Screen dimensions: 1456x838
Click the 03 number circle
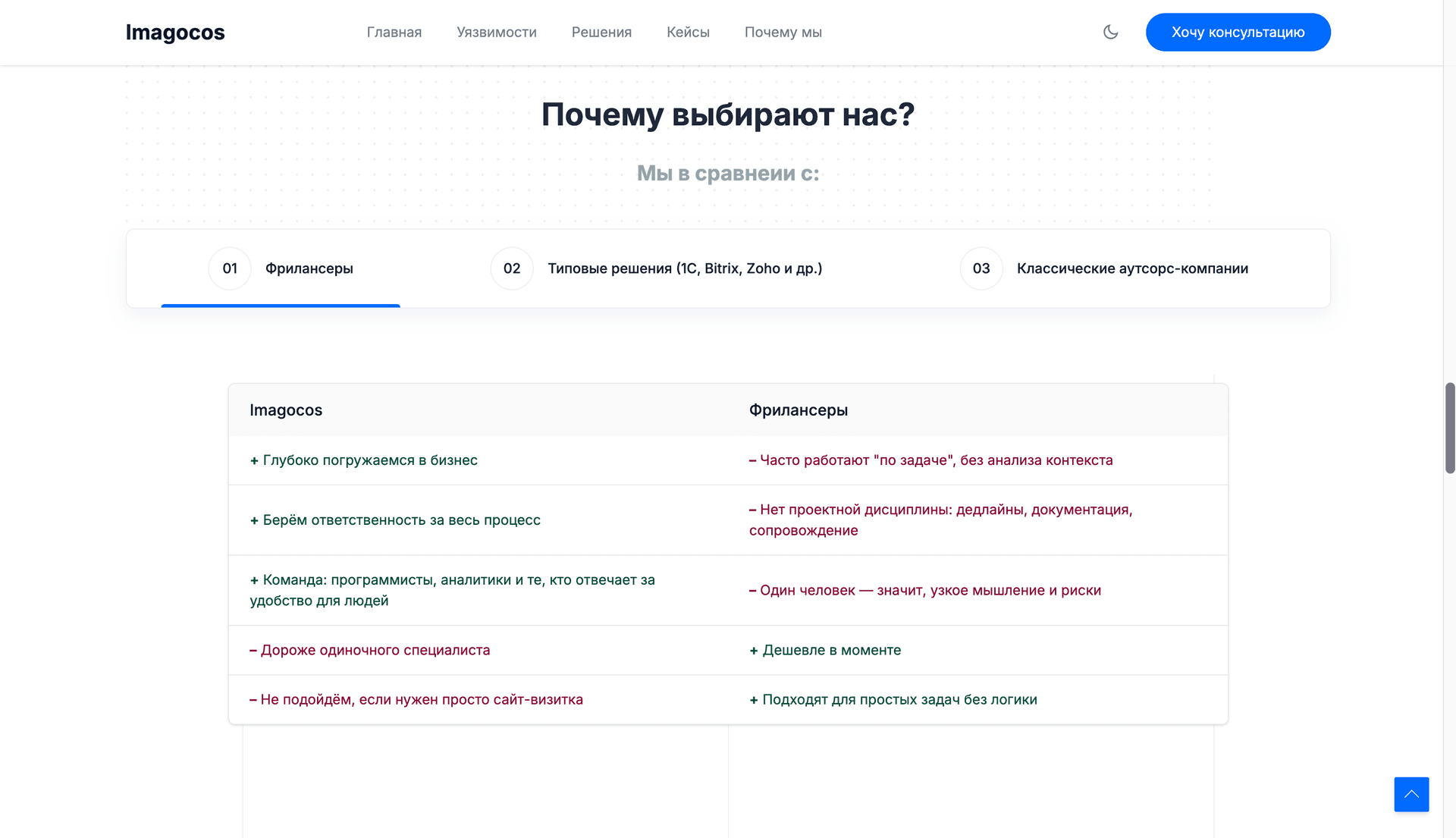981,268
